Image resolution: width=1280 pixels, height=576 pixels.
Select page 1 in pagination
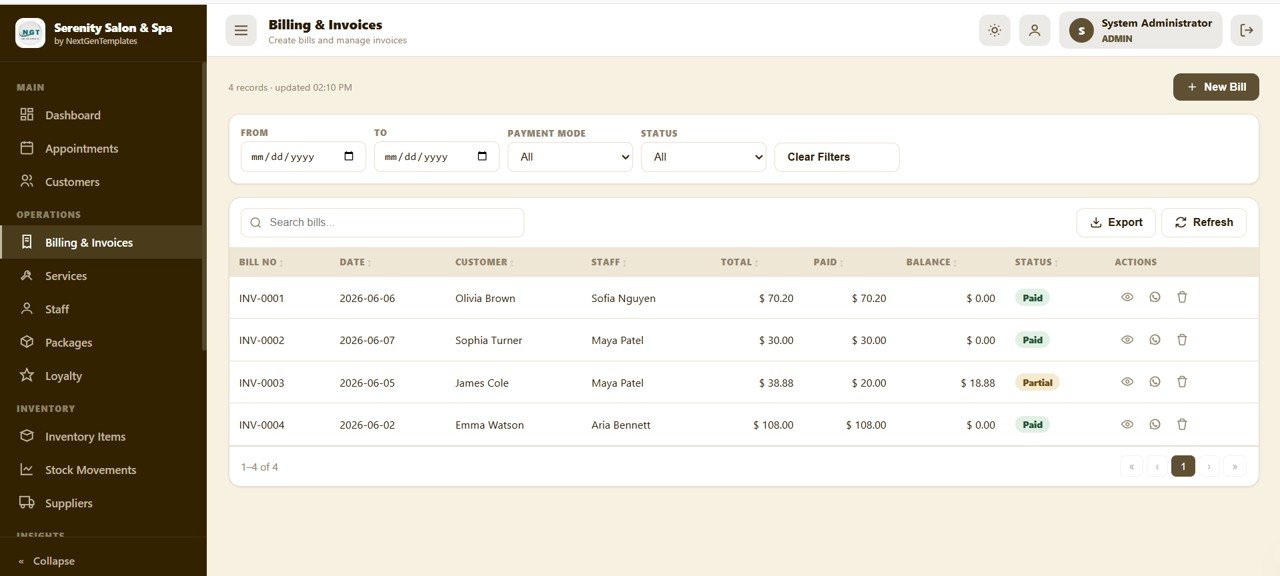pyautogui.click(x=1183, y=466)
